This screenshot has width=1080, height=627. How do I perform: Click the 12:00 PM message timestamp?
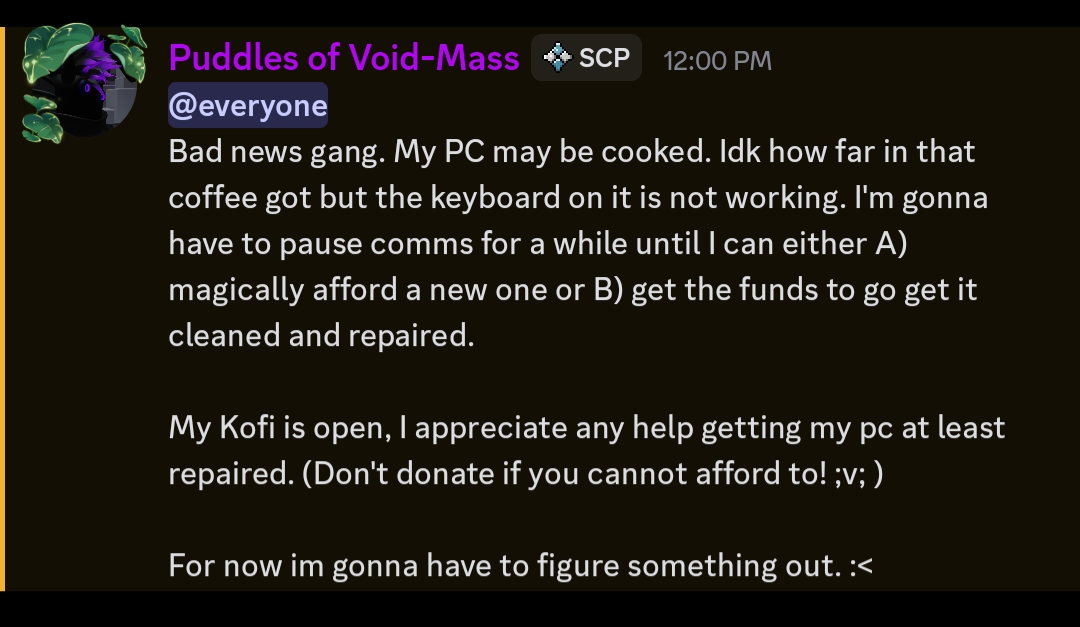[x=717, y=60]
